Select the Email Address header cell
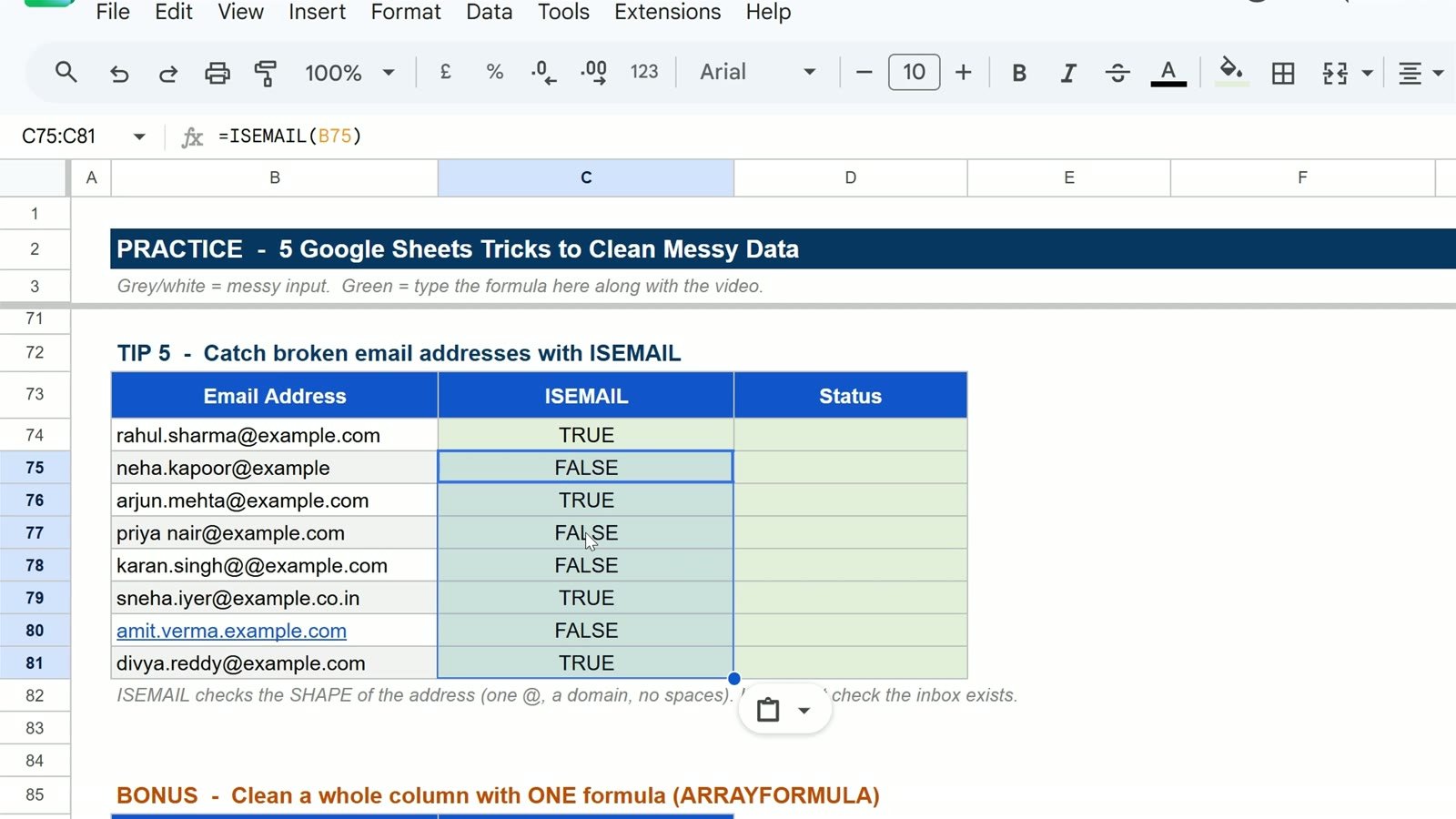Screen dimensions: 1456x819 [275, 396]
